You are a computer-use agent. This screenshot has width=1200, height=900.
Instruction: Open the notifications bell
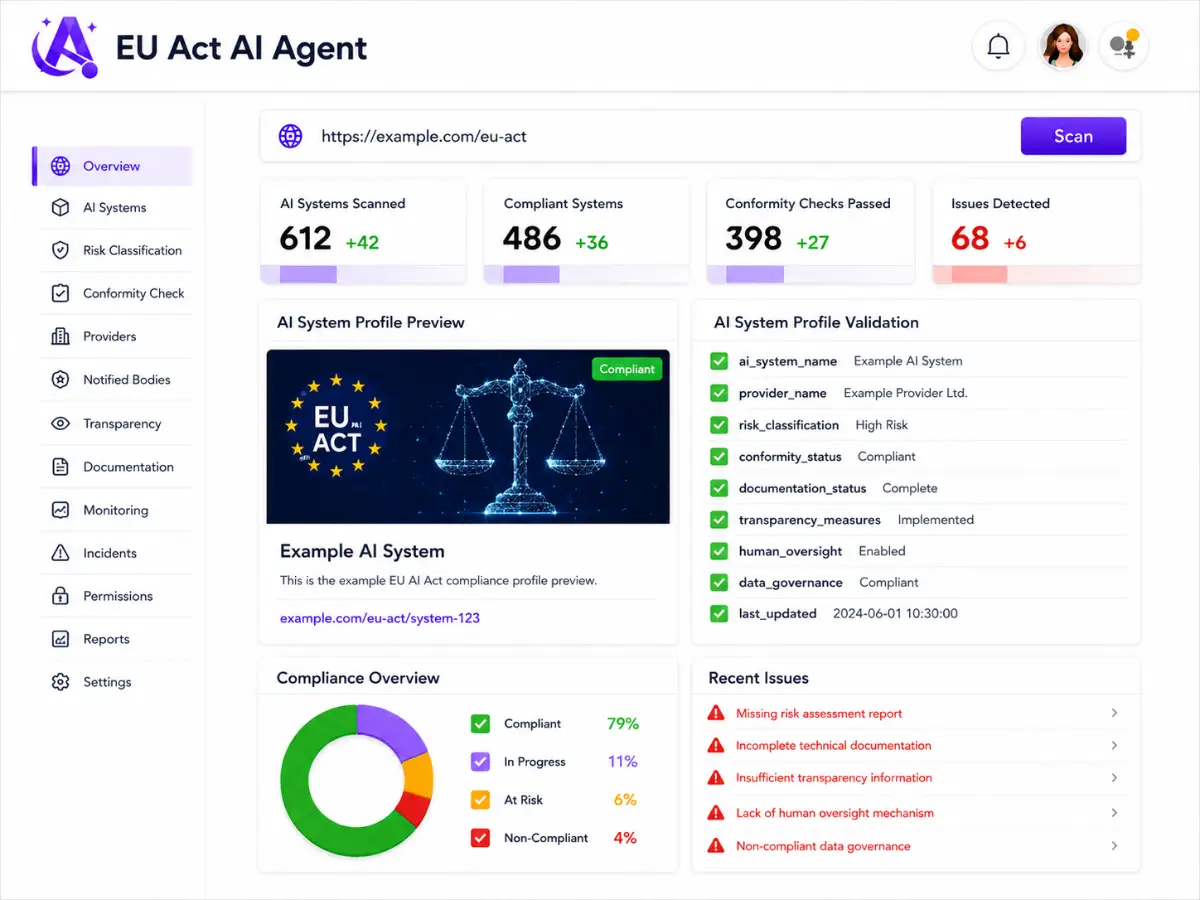click(998, 46)
